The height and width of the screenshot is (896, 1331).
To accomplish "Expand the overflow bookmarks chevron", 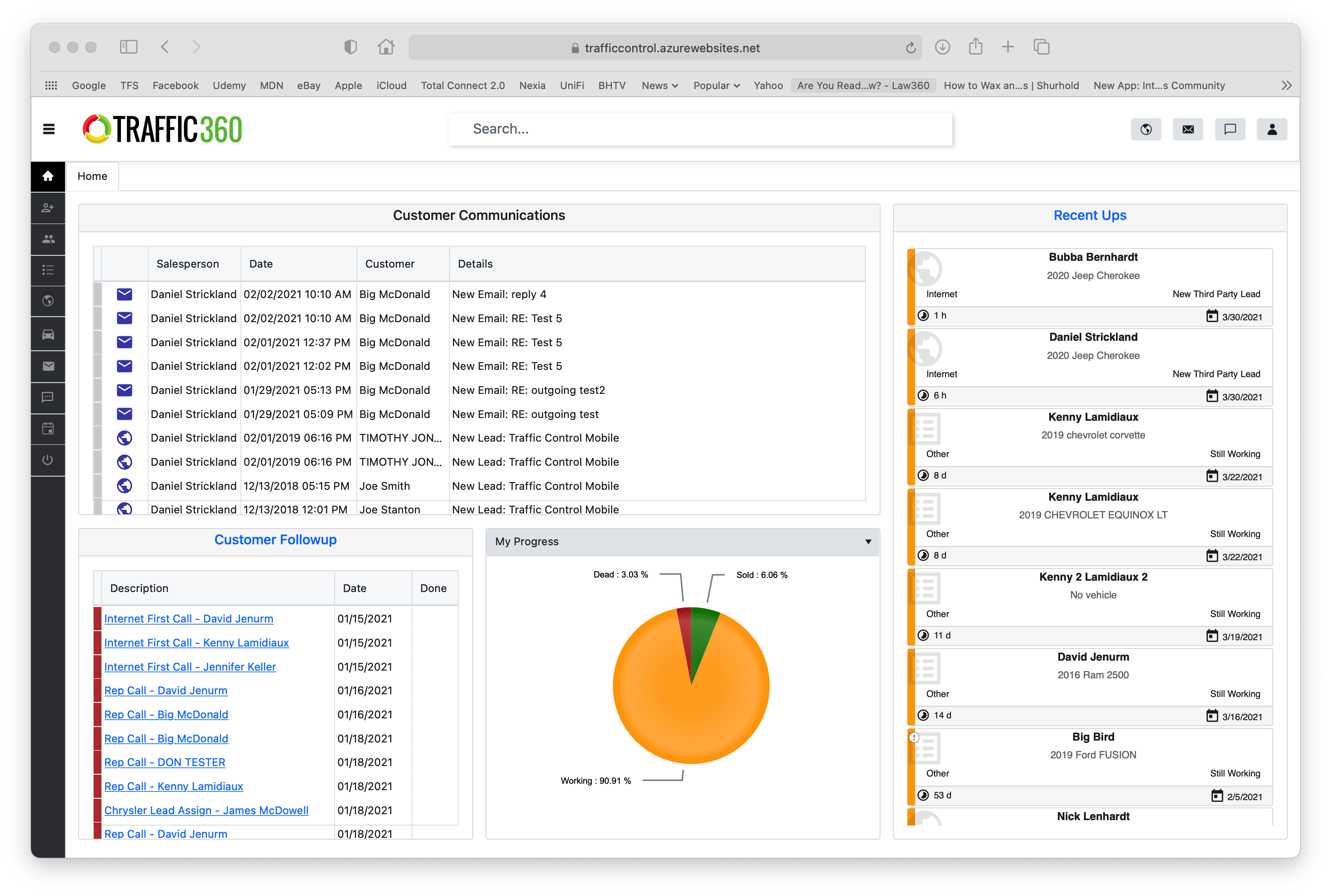I will click(1286, 85).
